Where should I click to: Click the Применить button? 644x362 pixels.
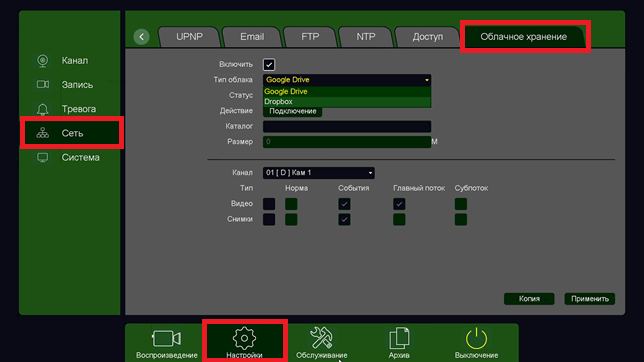click(589, 299)
